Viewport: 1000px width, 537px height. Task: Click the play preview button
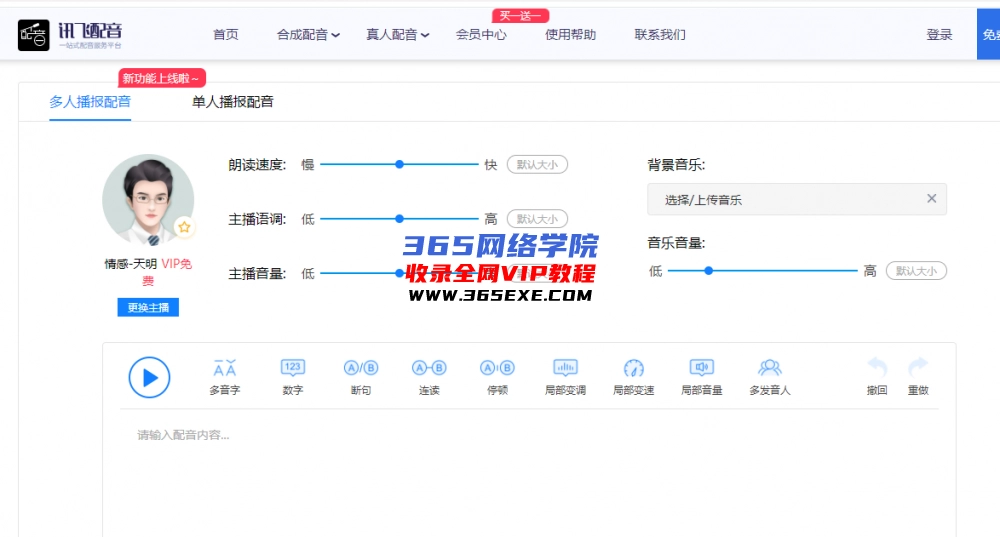[149, 377]
